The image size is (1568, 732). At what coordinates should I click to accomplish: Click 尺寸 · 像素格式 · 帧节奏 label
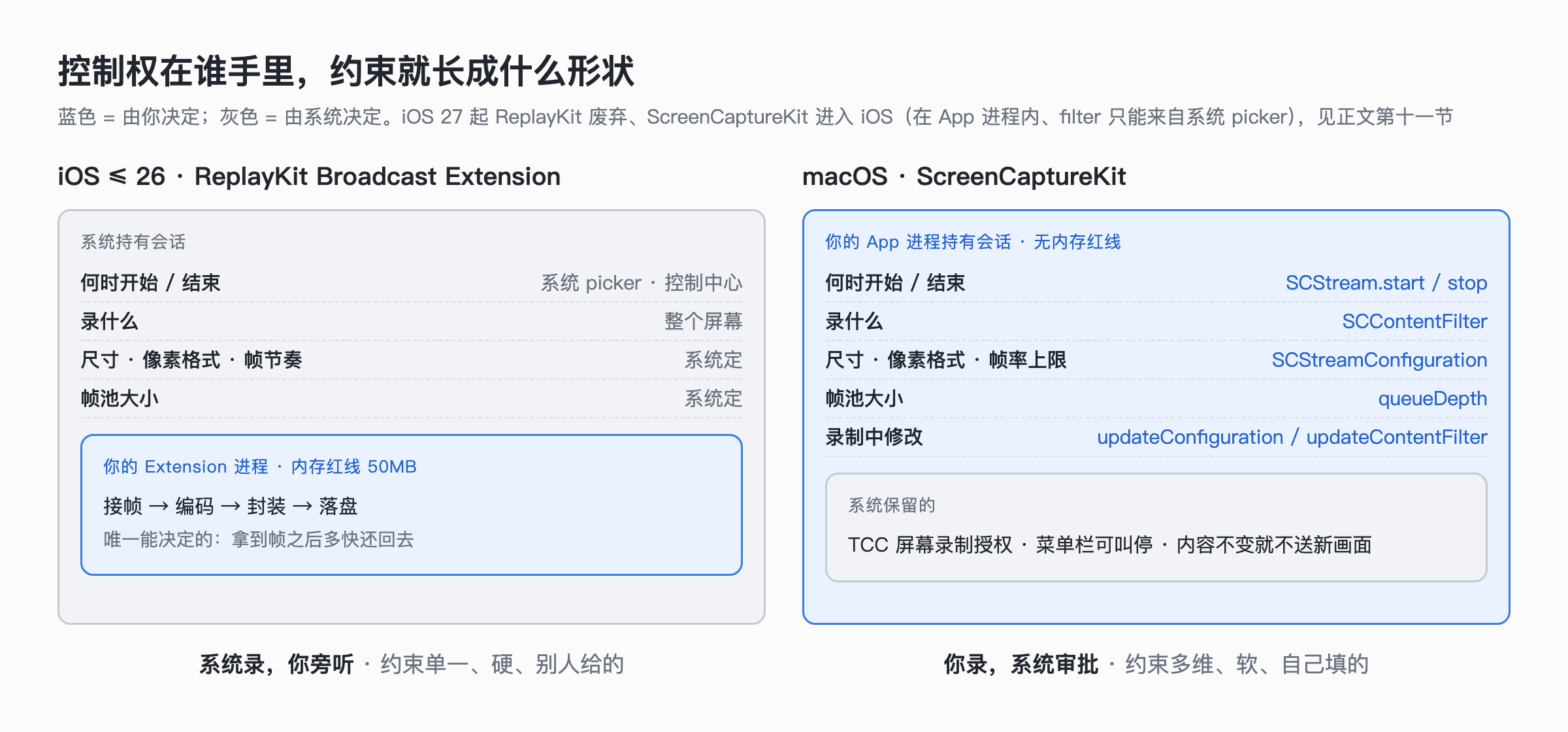[191, 359]
